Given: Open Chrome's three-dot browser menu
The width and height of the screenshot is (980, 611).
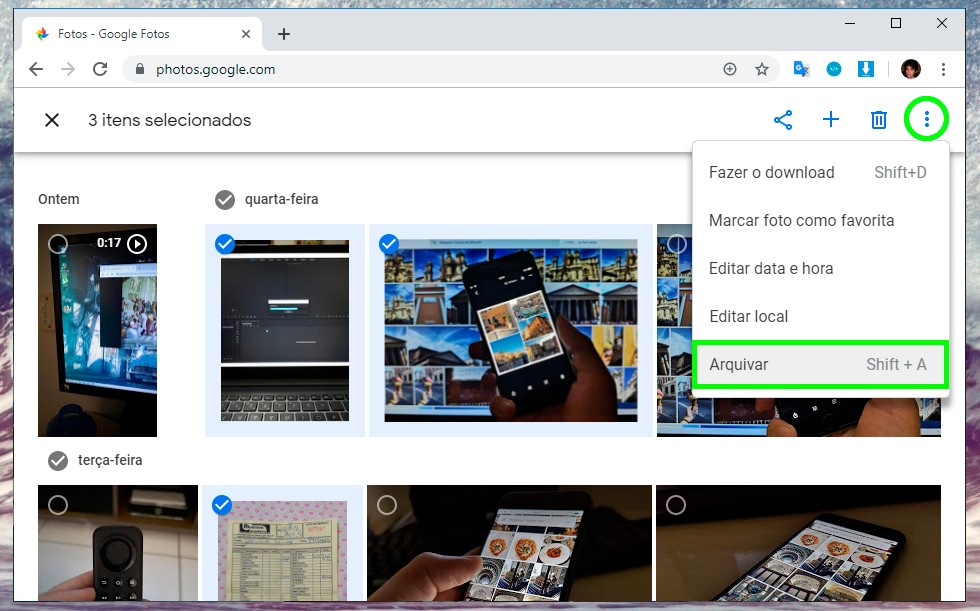Looking at the screenshot, I should 943,69.
